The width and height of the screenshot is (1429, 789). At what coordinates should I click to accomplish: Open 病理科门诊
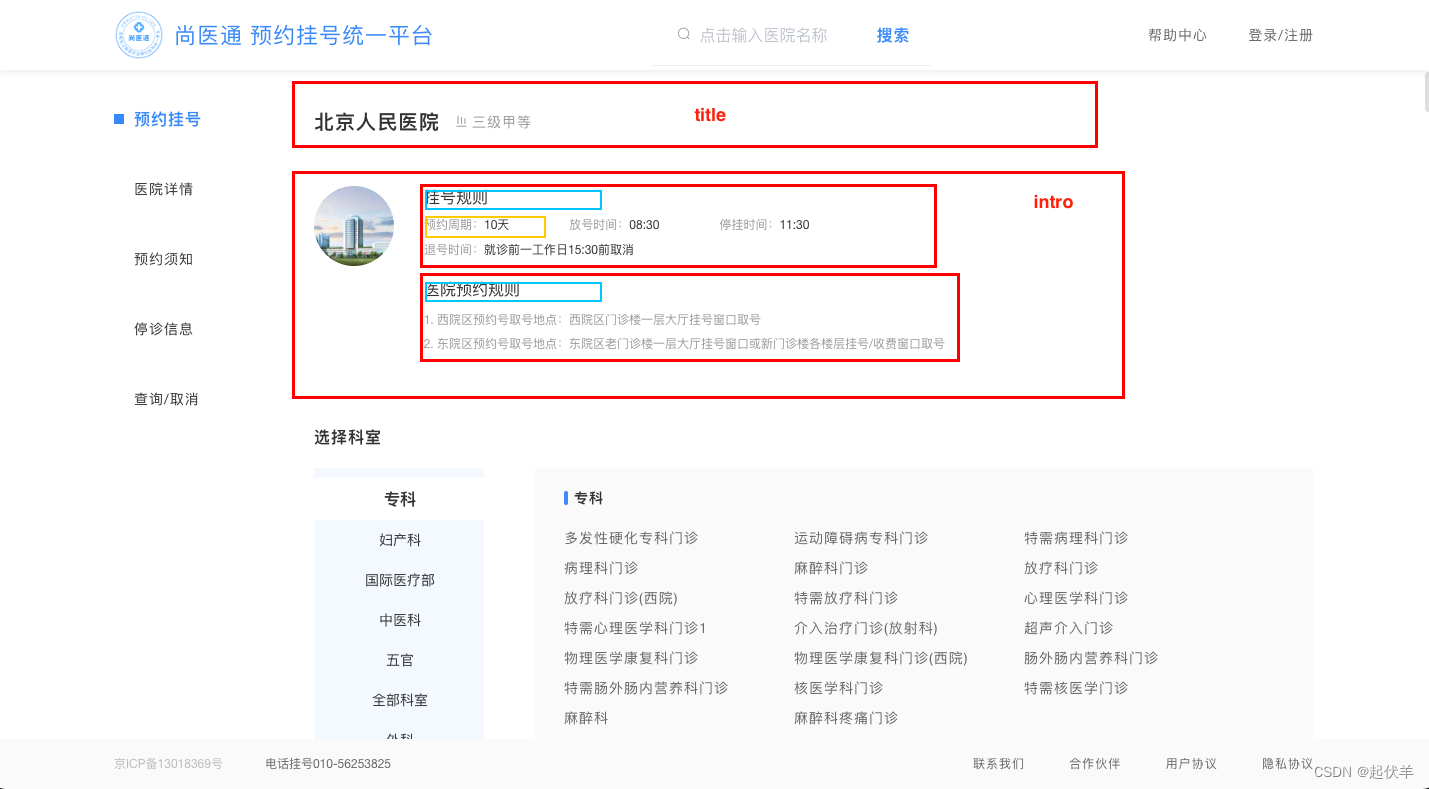601,568
